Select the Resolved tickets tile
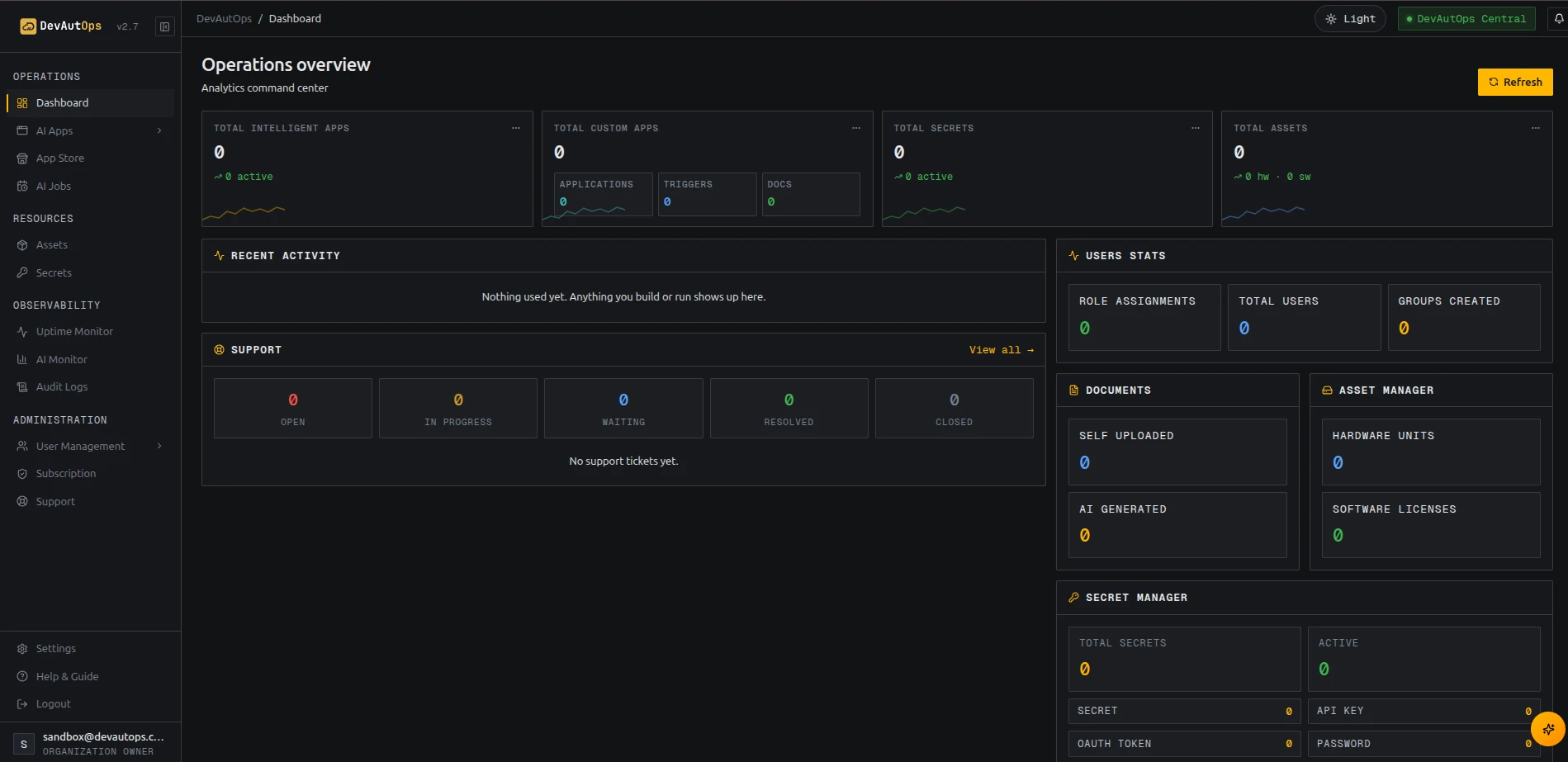The width and height of the screenshot is (1568, 762). pyautogui.click(x=789, y=409)
